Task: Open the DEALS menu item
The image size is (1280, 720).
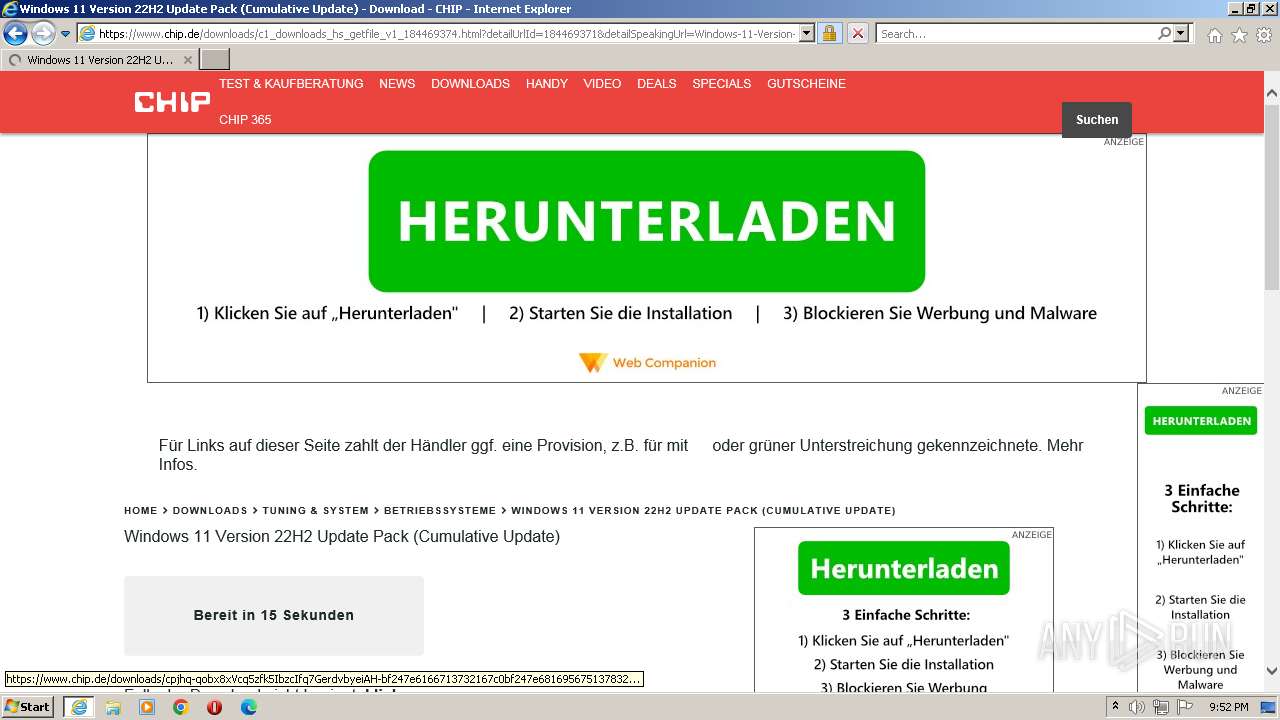Action: tap(657, 84)
